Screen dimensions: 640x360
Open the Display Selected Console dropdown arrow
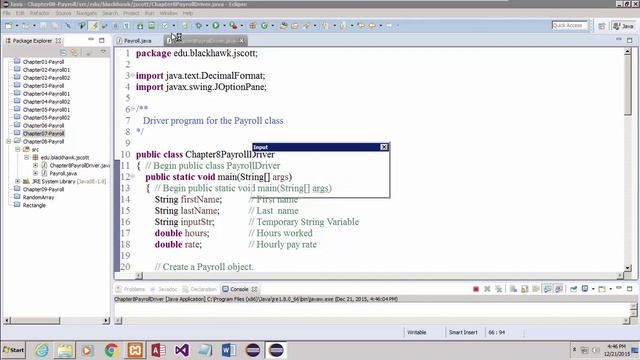[x=593, y=289]
